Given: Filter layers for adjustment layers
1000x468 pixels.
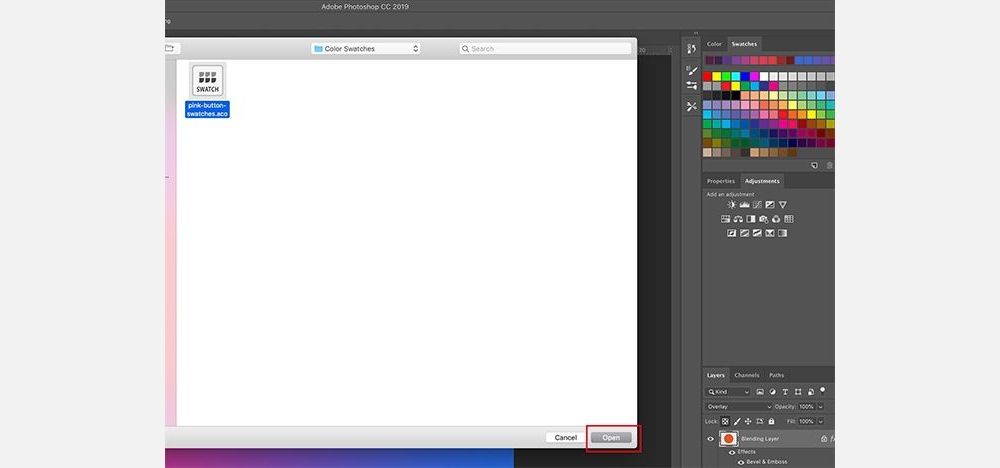Looking at the screenshot, I should point(772,391).
